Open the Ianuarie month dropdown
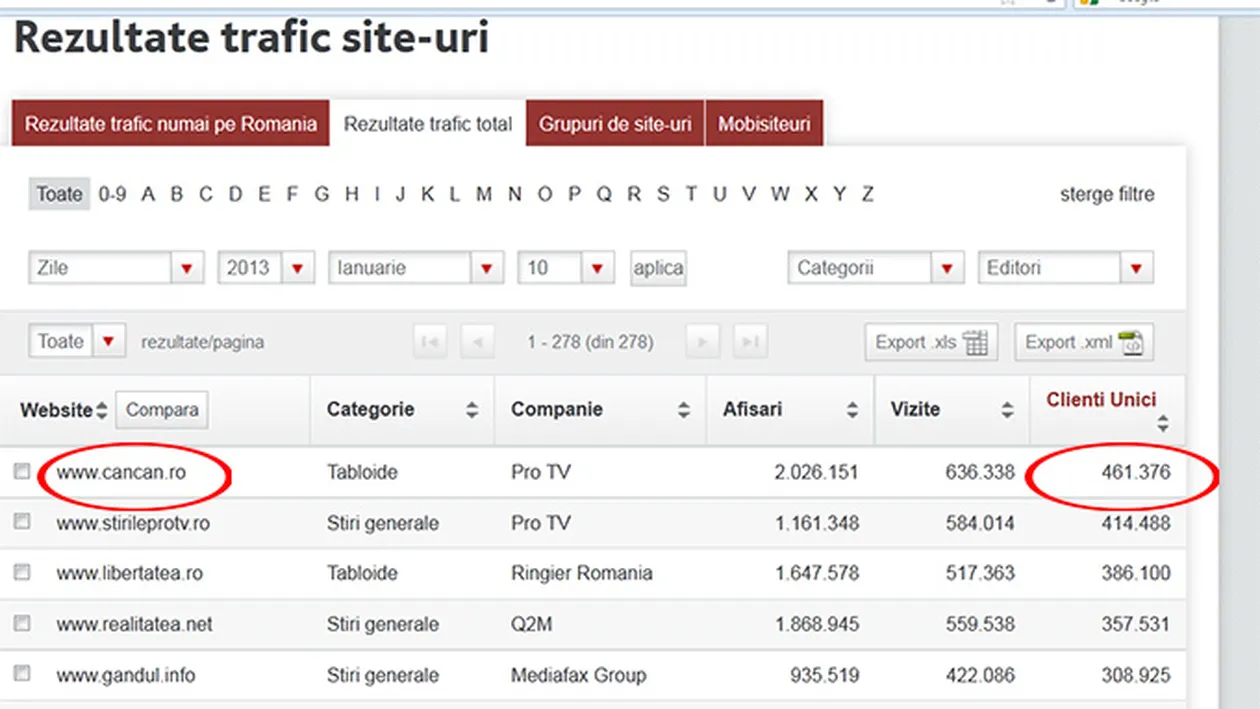Viewport: 1260px width, 709px height. click(x=487, y=267)
